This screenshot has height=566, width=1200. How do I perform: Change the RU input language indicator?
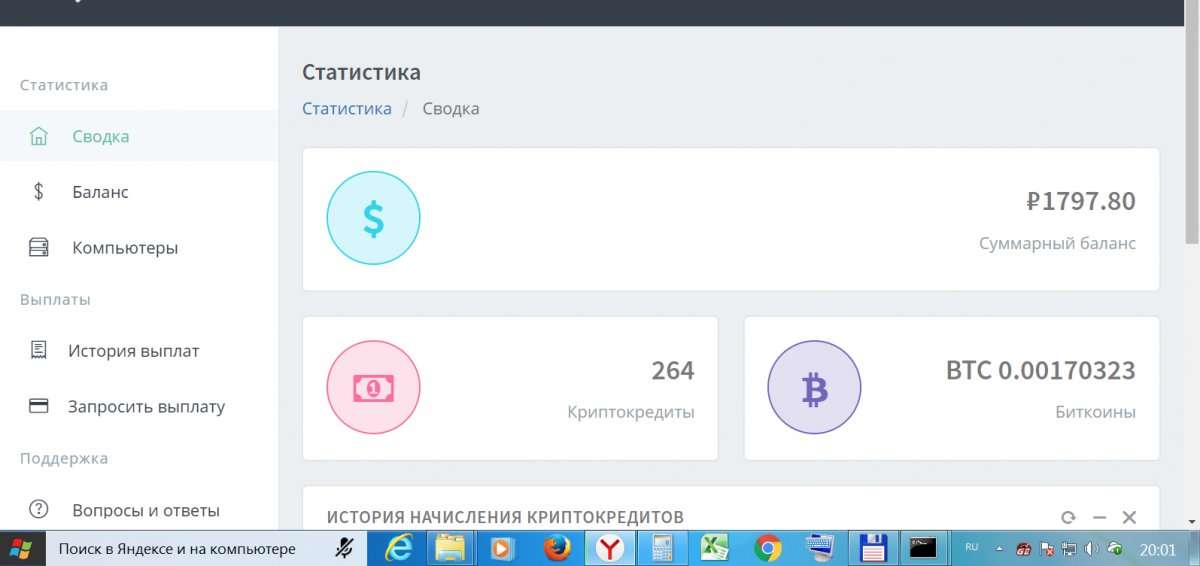(971, 548)
